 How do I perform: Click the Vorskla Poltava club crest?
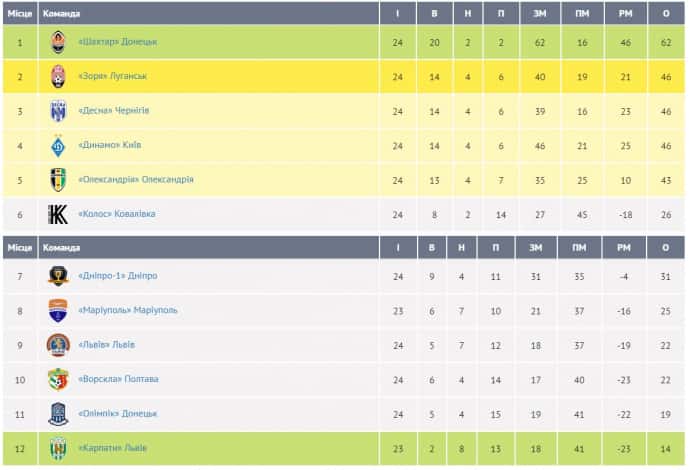[x=58, y=379]
